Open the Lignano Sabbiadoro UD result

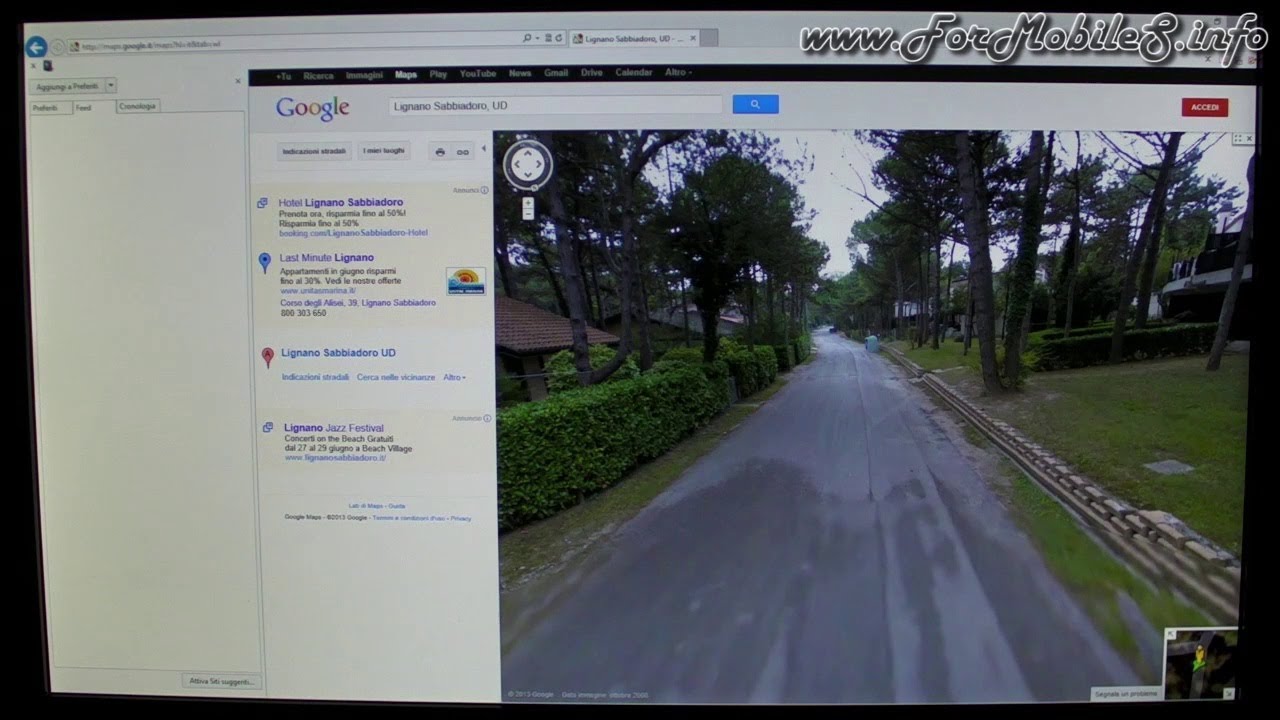pos(338,353)
